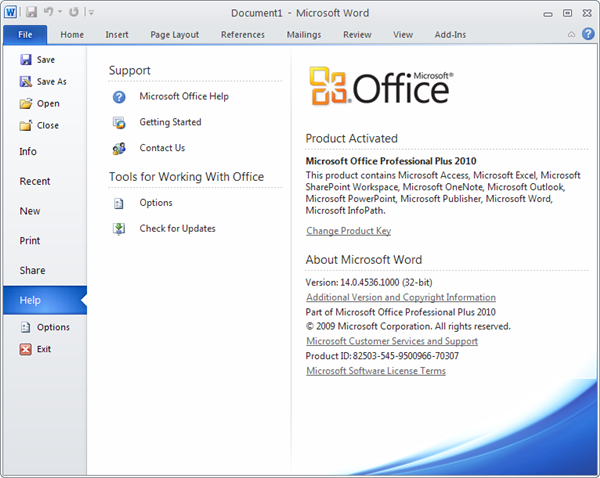Choose Print from the left menu
This screenshot has height=478, width=600.
coord(30,241)
